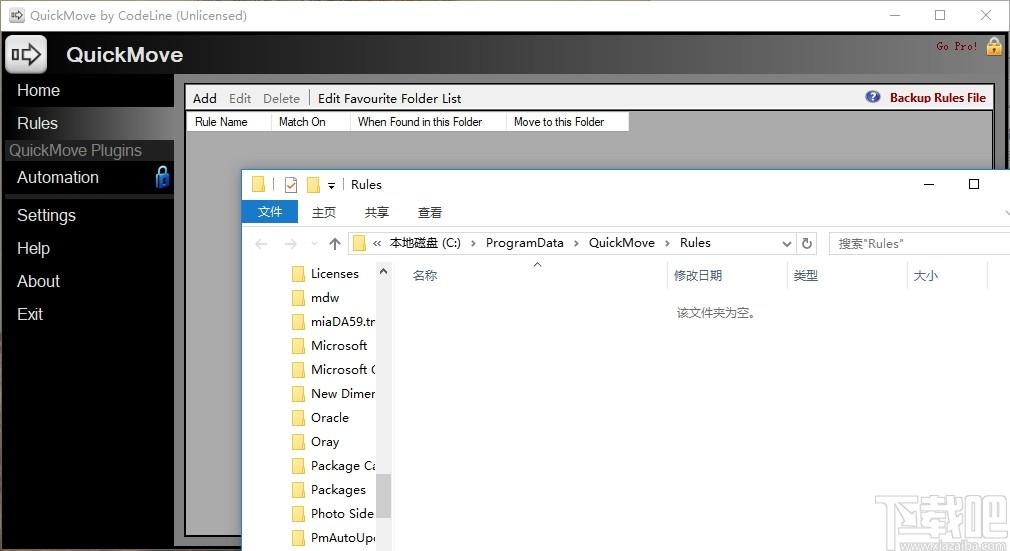Image resolution: width=1010 pixels, height=551 pixels.
Task: Click the address bar folder icon
Action: coord(359,243)
